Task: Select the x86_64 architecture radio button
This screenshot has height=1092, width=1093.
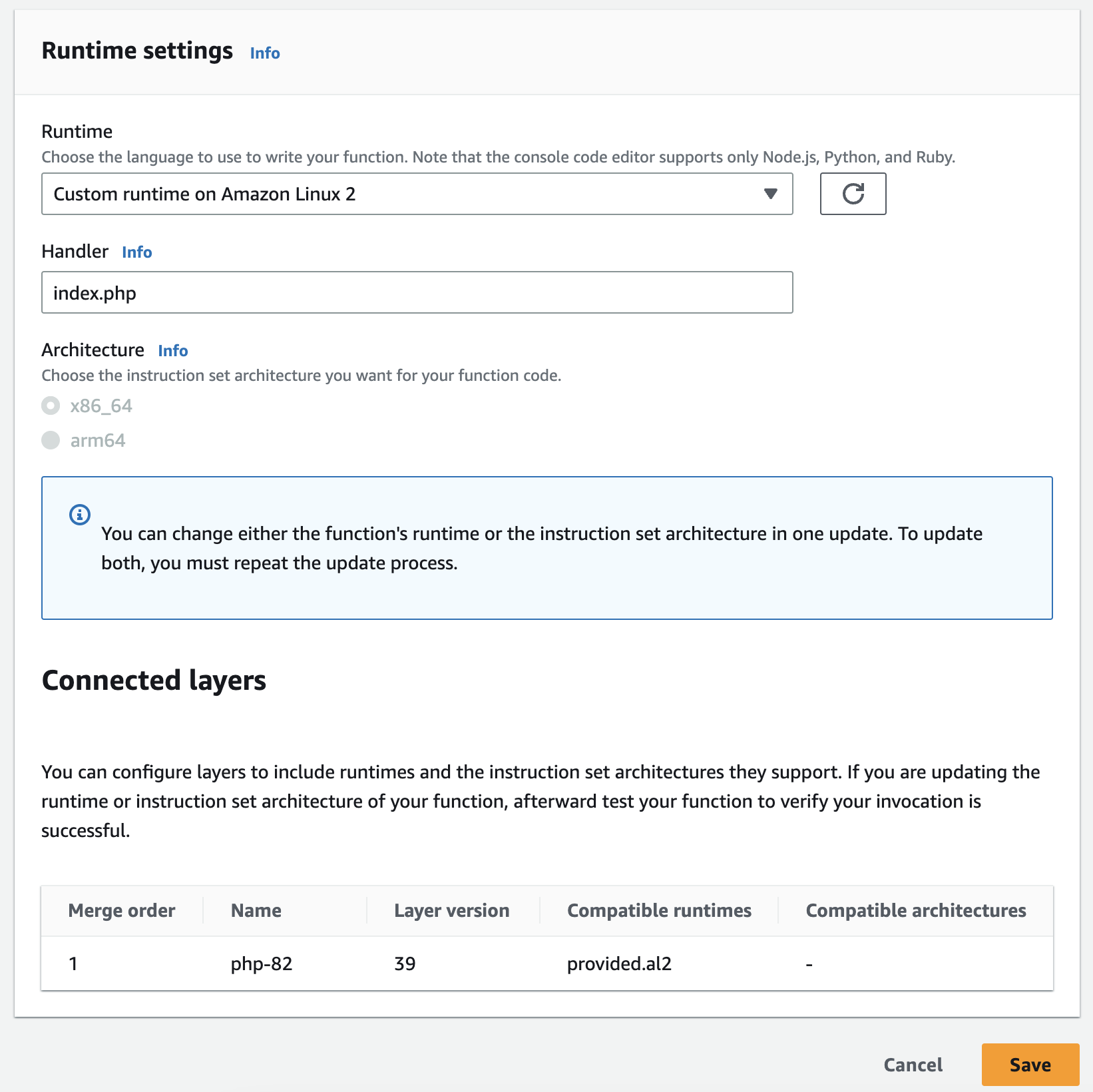Action: (51, 406)
